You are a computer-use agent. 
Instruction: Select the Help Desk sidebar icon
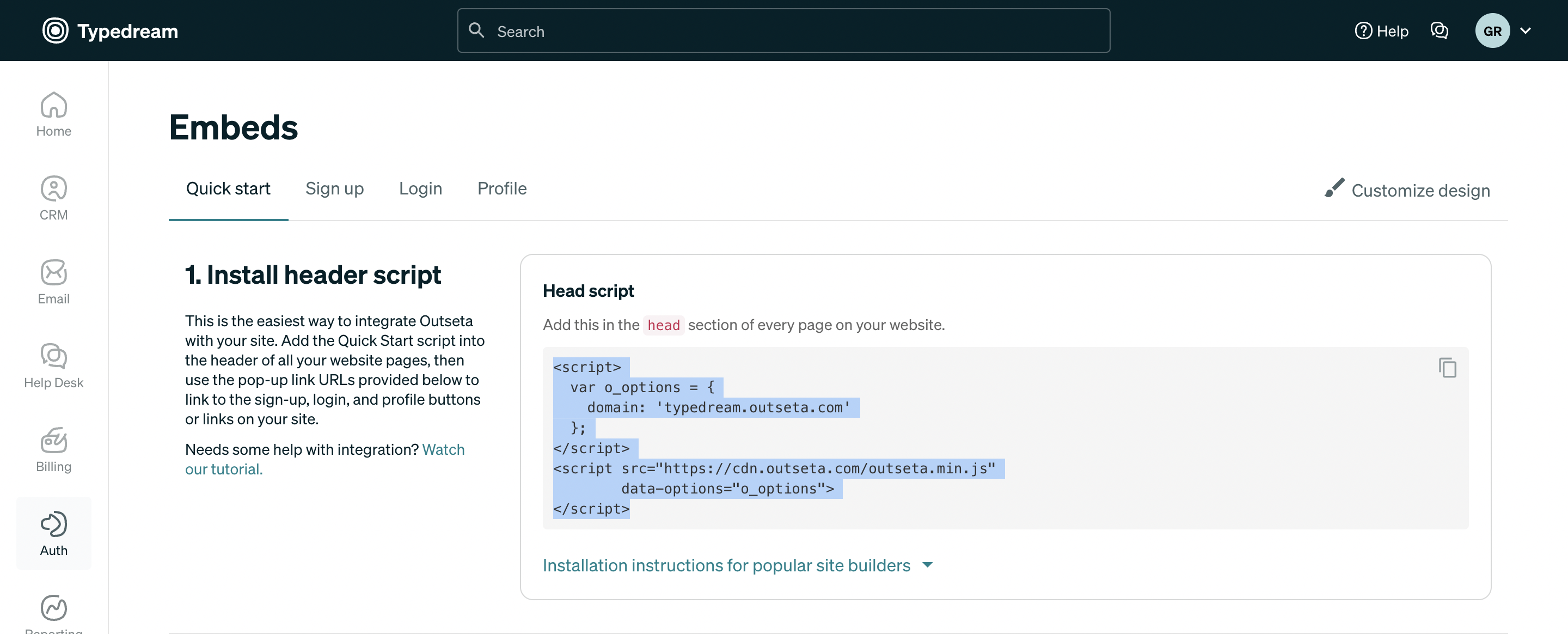[x=53, y=365]
